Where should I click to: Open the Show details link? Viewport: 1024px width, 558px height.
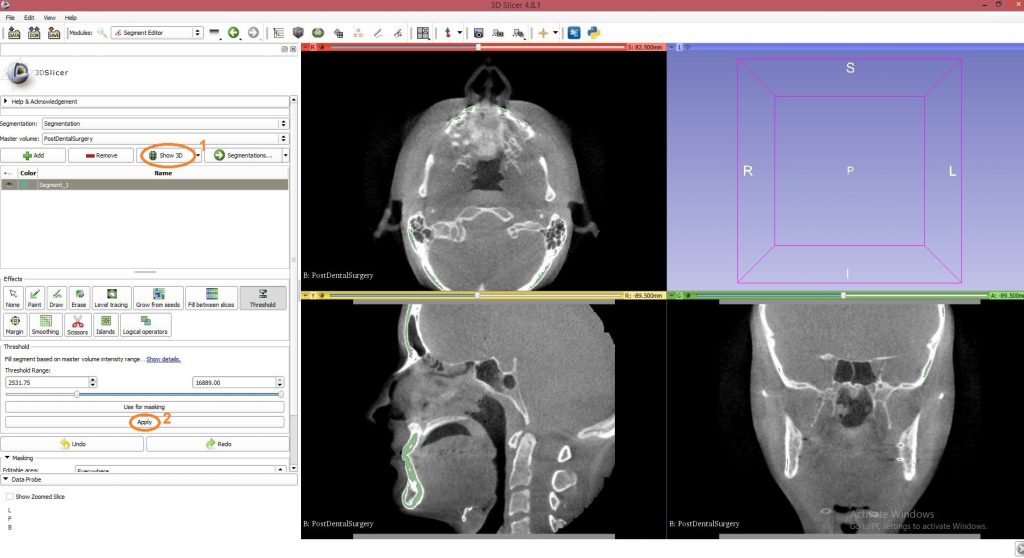pyautogui.click(x=163, y=358)
